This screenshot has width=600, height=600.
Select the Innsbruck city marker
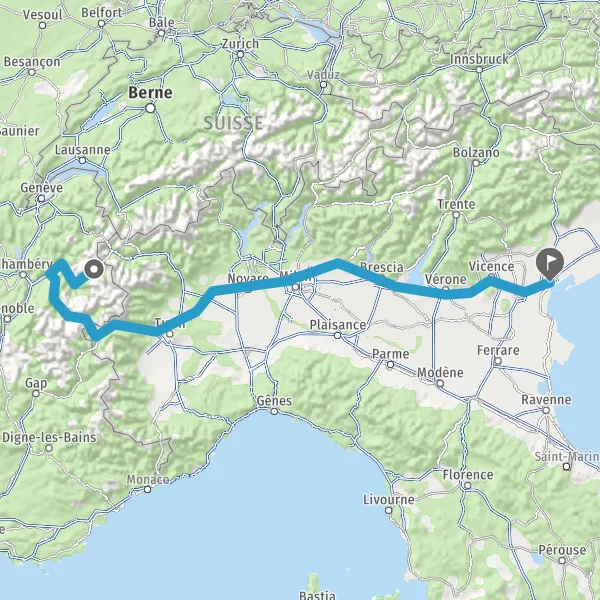click(479, 70)
